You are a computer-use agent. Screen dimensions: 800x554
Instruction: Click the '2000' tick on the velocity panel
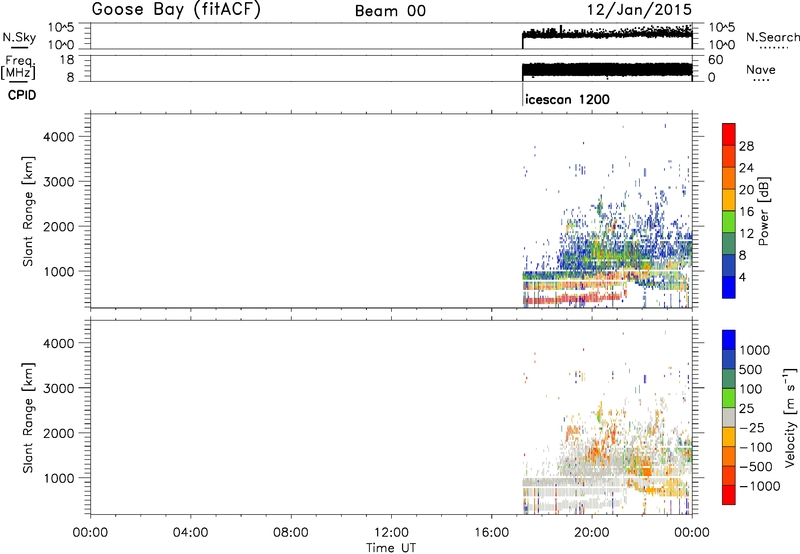pyautogui.click(x=59, y=433)
